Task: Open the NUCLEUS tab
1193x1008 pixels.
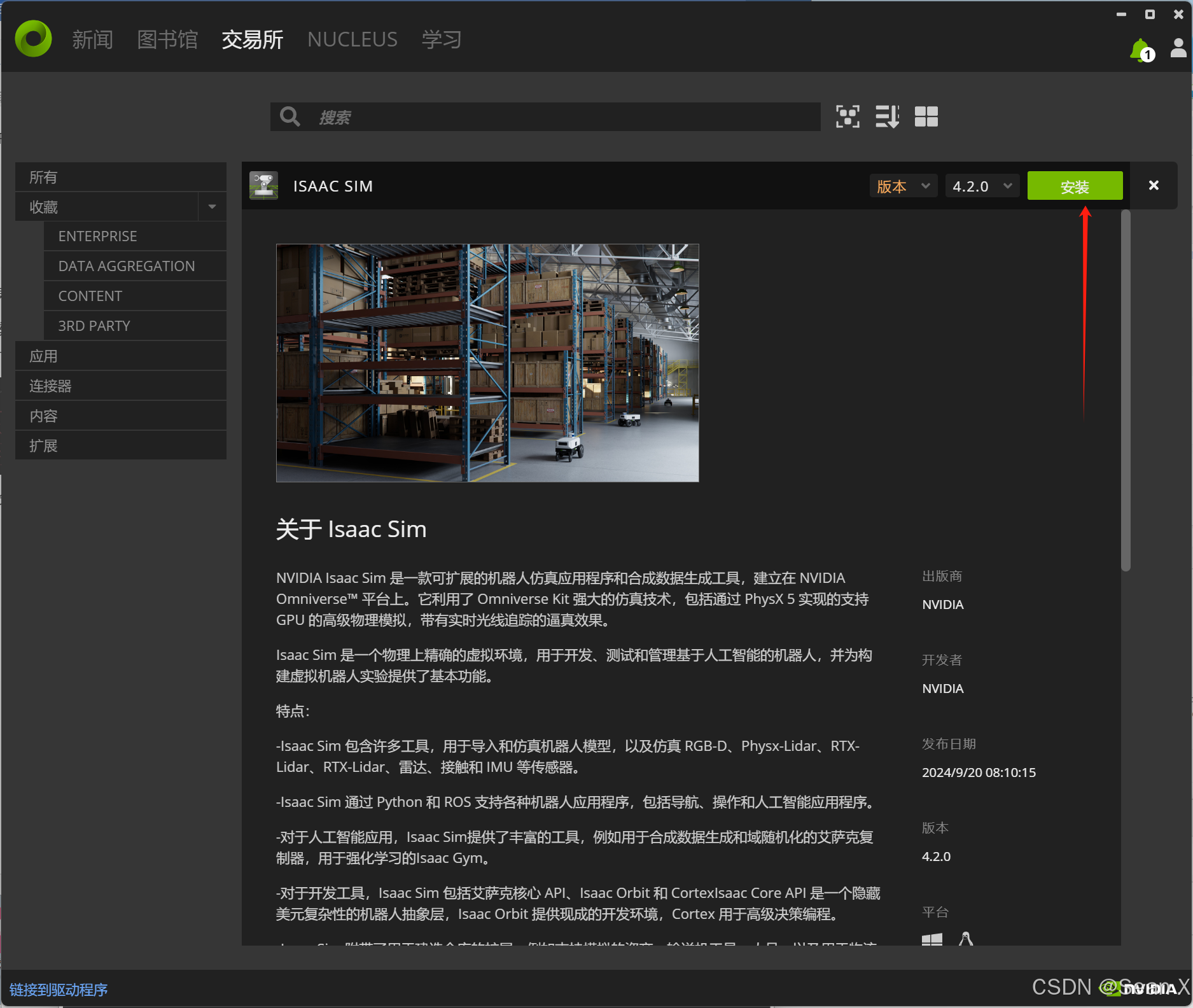Action: pyautogui.click(x=352, y=39)
